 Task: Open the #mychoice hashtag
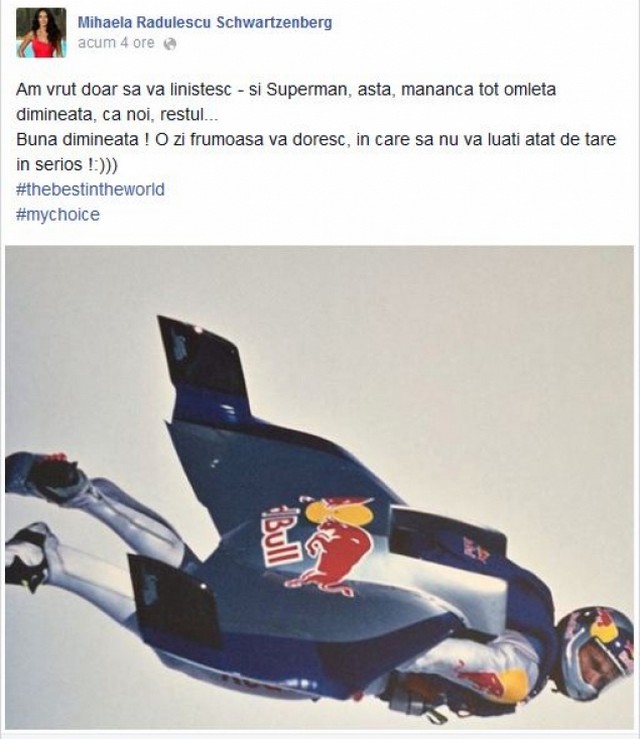[x=57, y=214]
